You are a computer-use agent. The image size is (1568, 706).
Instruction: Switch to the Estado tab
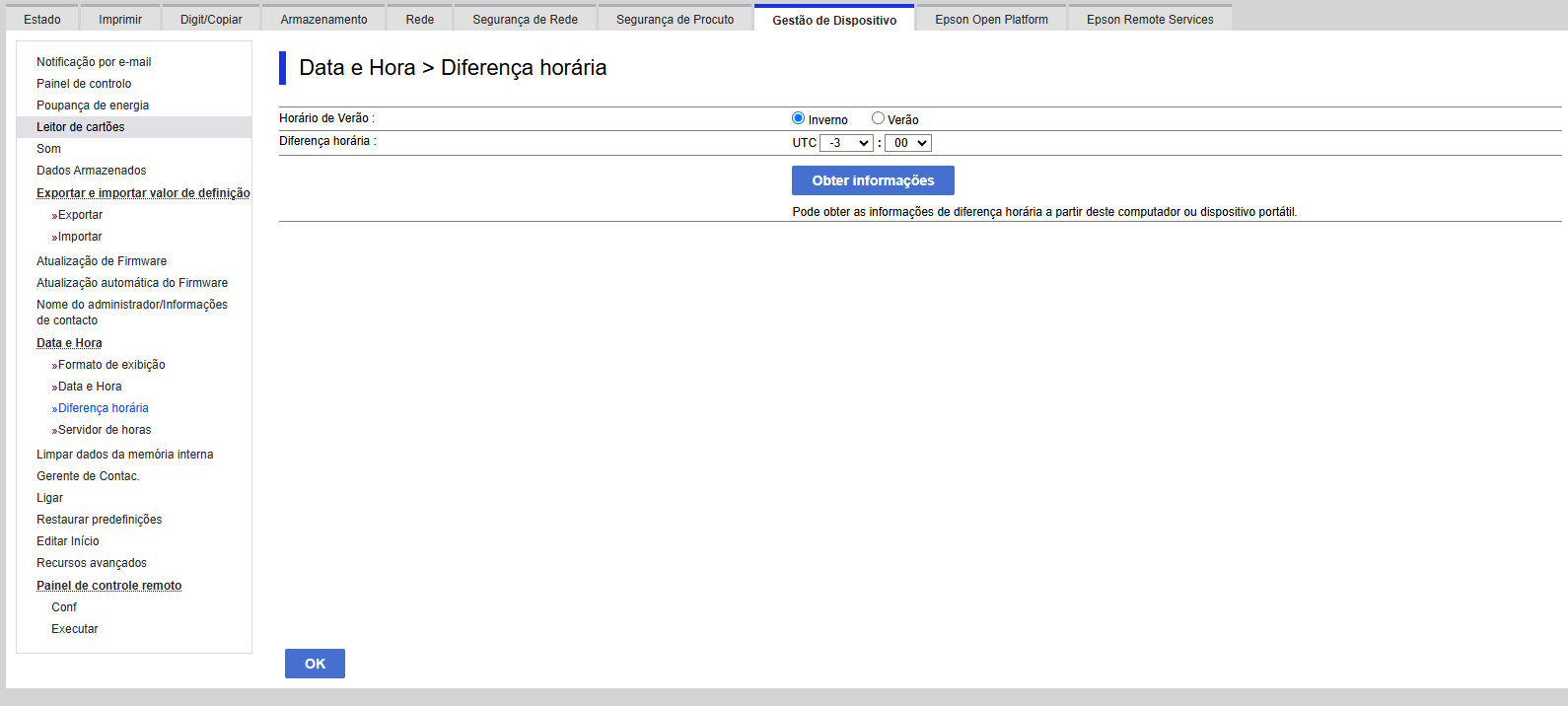pos(42,20)
